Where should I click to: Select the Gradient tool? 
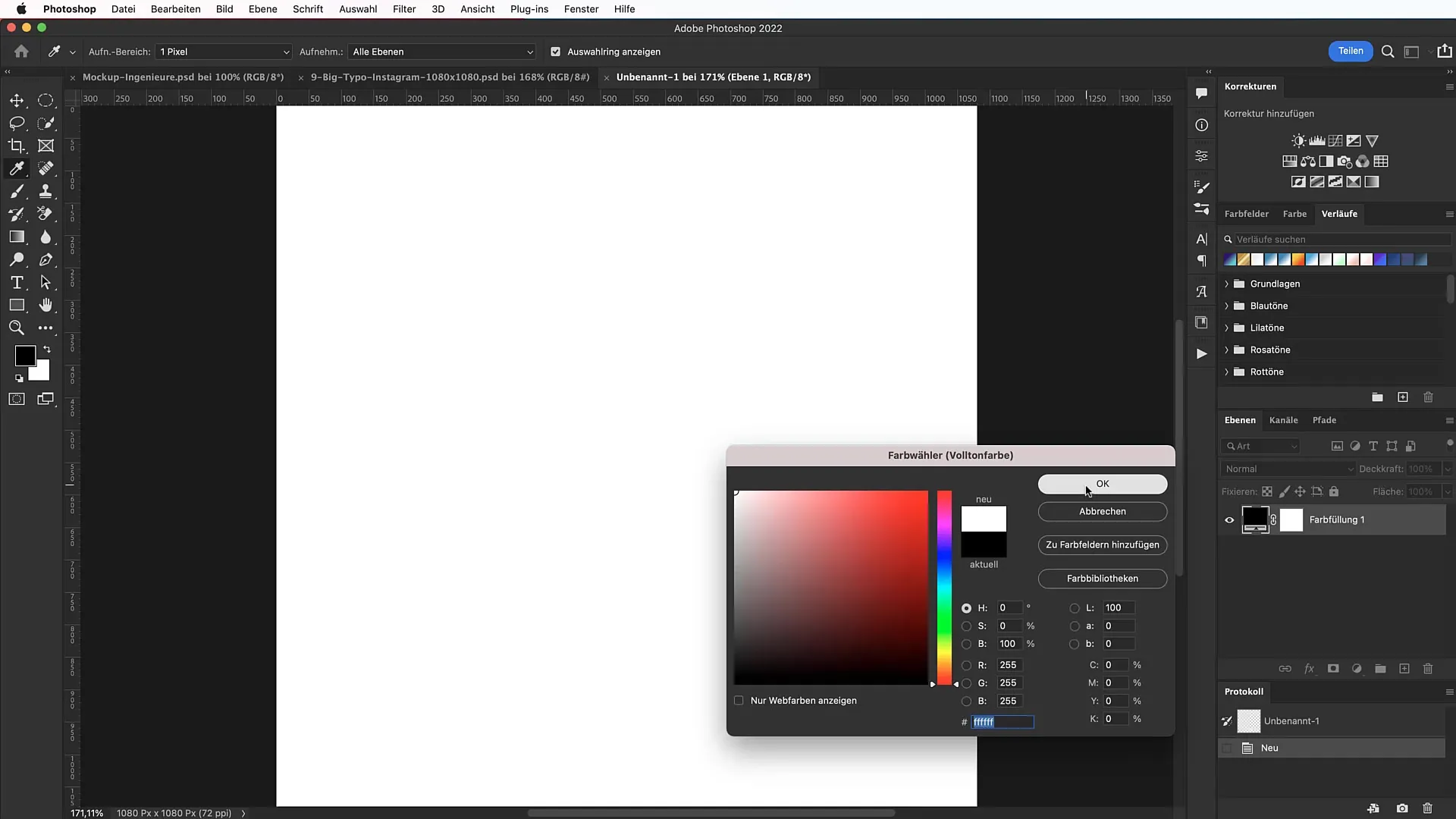tap(17, 237)
